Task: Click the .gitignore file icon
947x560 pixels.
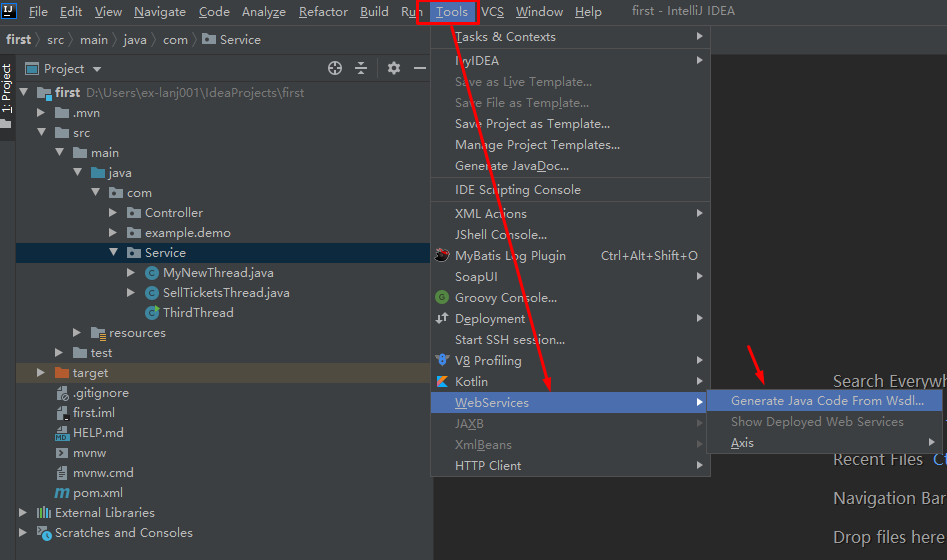Action: (x=62, y=393)
